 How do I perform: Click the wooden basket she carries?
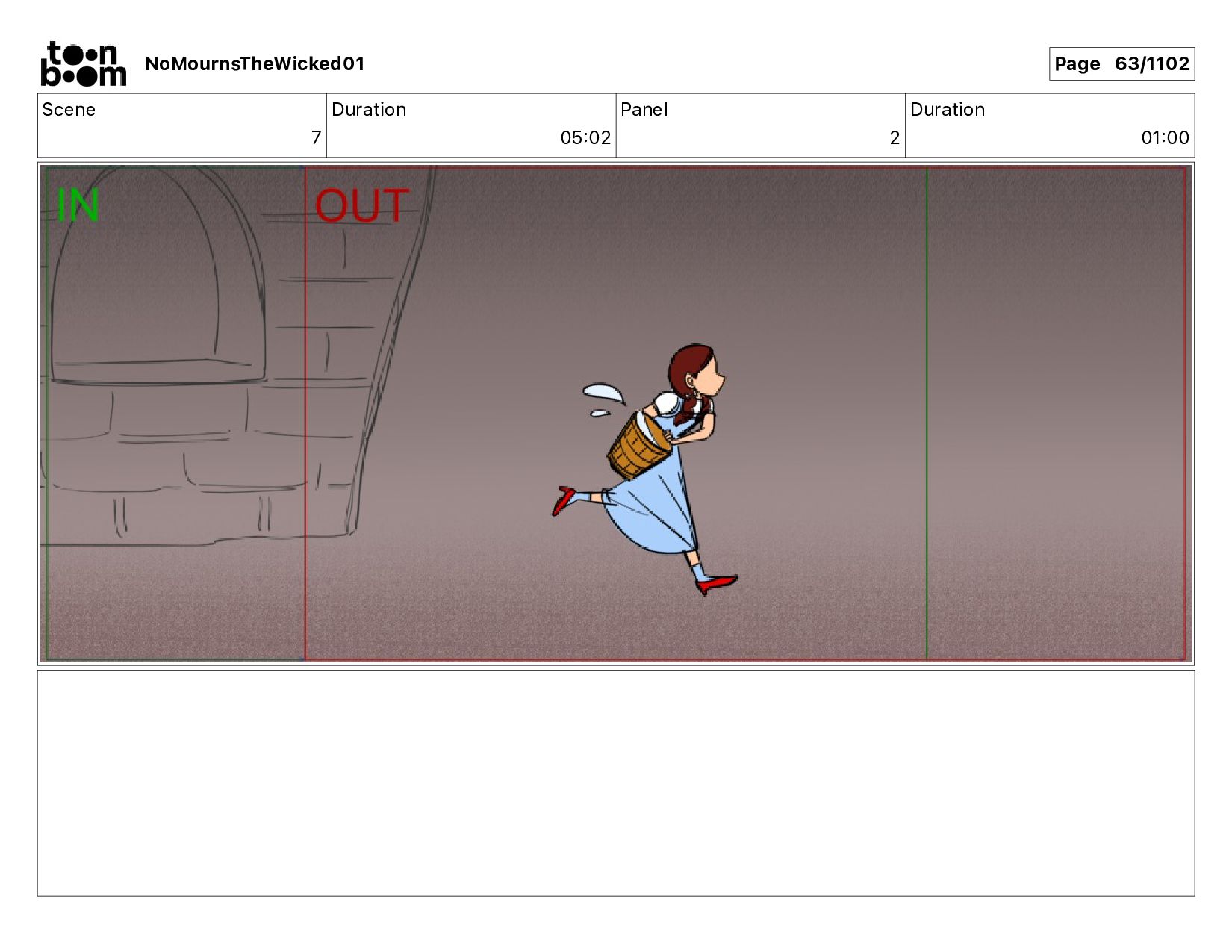click(639, 446)
